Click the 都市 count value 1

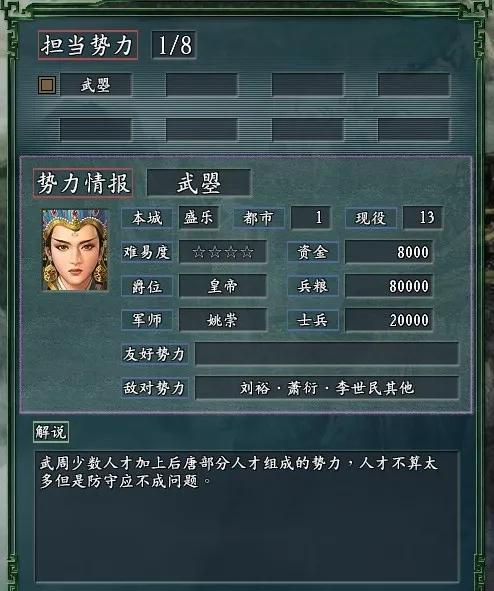[311, 217]
